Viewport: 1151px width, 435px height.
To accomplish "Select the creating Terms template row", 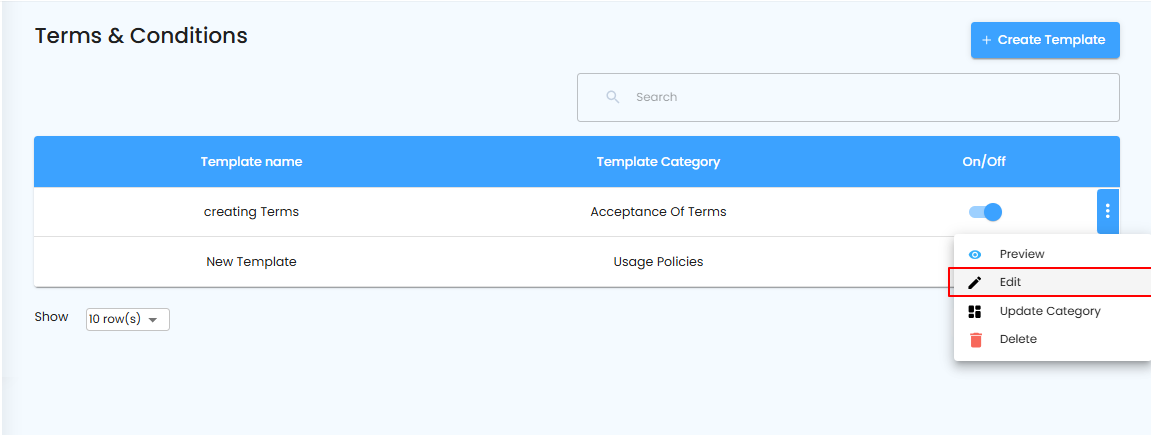I will [x=251, y=212].
